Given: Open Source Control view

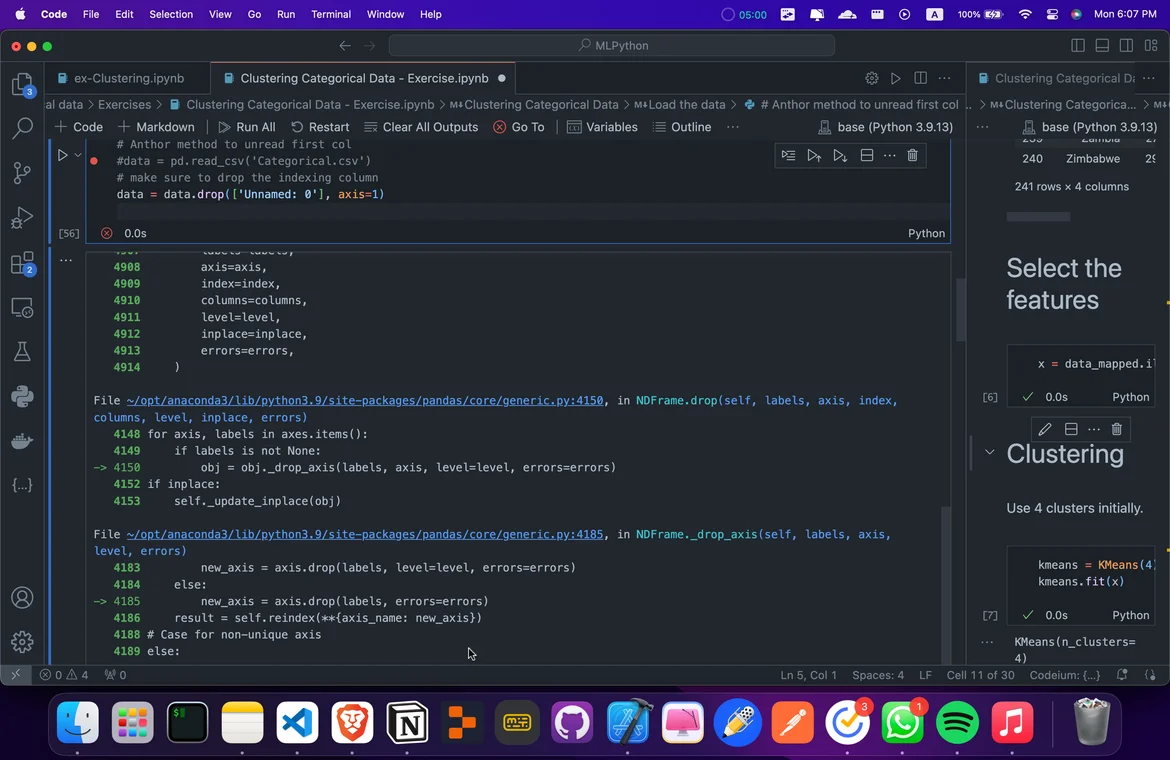Looking at the screenshot, I should pos(22,172).
